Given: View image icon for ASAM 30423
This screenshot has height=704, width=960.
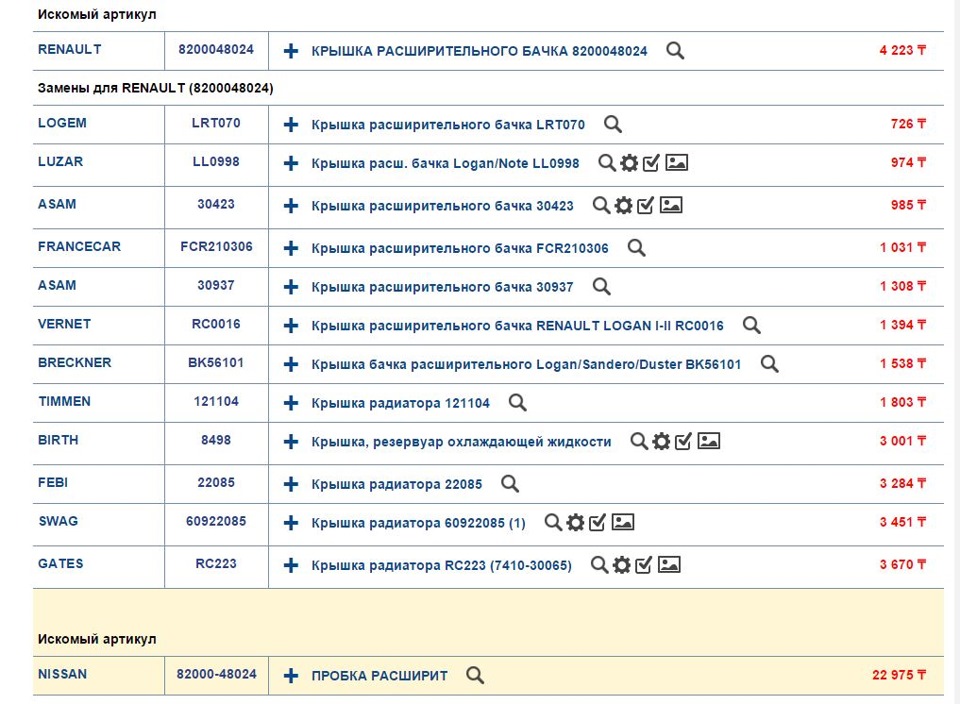Looking at the screenshot, I should point(671,204).
